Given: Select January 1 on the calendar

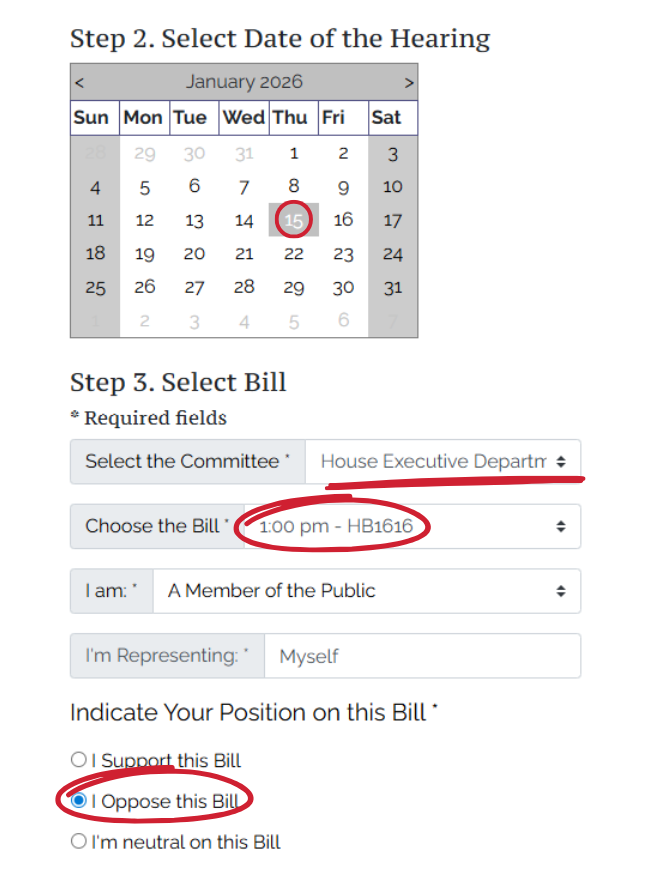Looking at the screenshot, I should point(294,153).
